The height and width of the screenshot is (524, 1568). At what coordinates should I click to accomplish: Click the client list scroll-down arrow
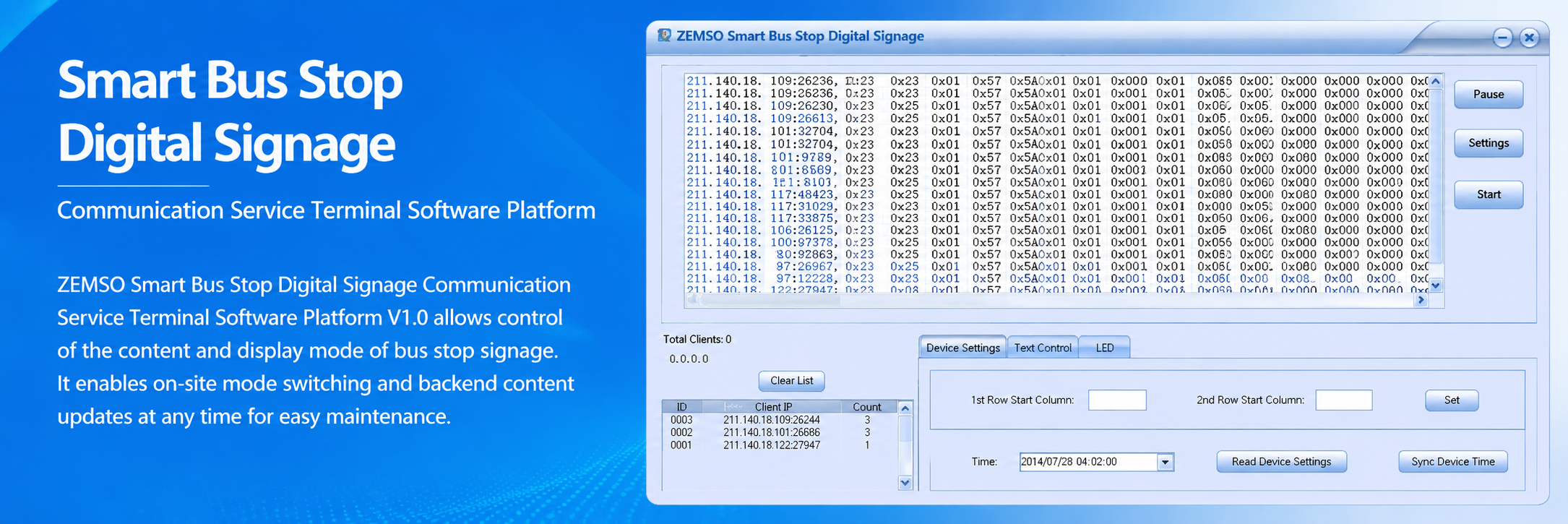click(x=905, y=483)
